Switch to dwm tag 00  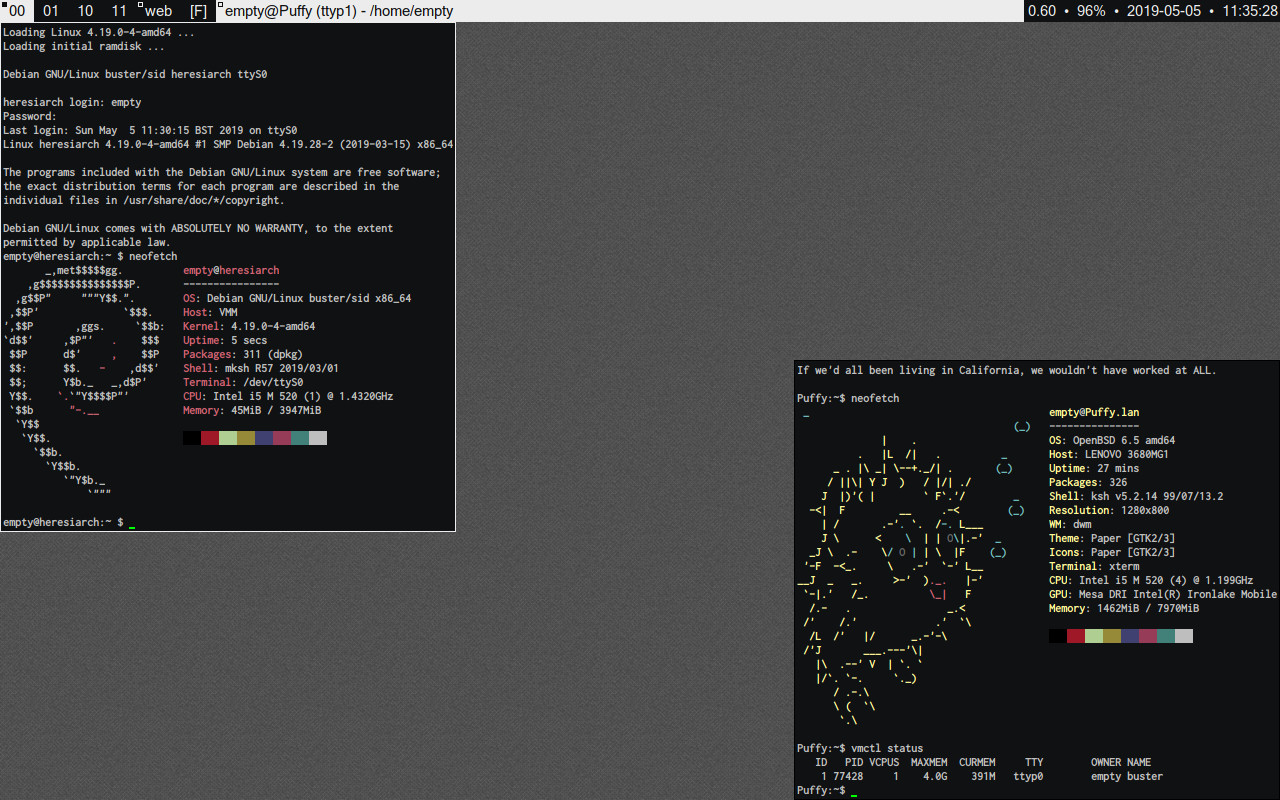(17, 11)
